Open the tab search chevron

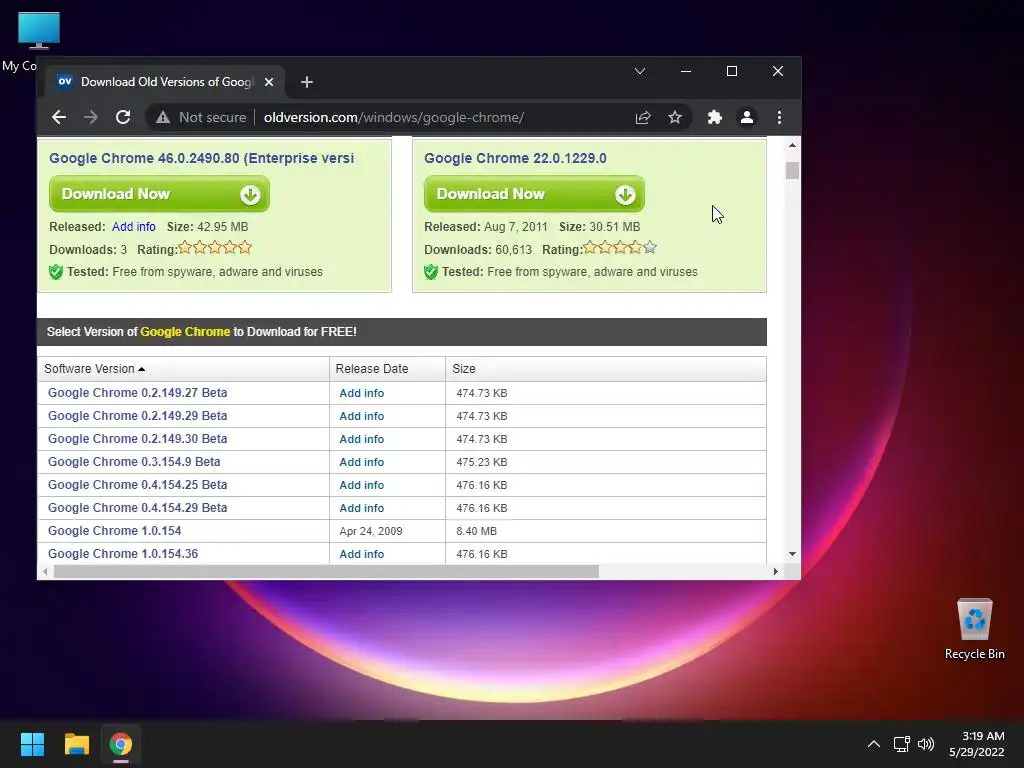(x=640, y=71)
